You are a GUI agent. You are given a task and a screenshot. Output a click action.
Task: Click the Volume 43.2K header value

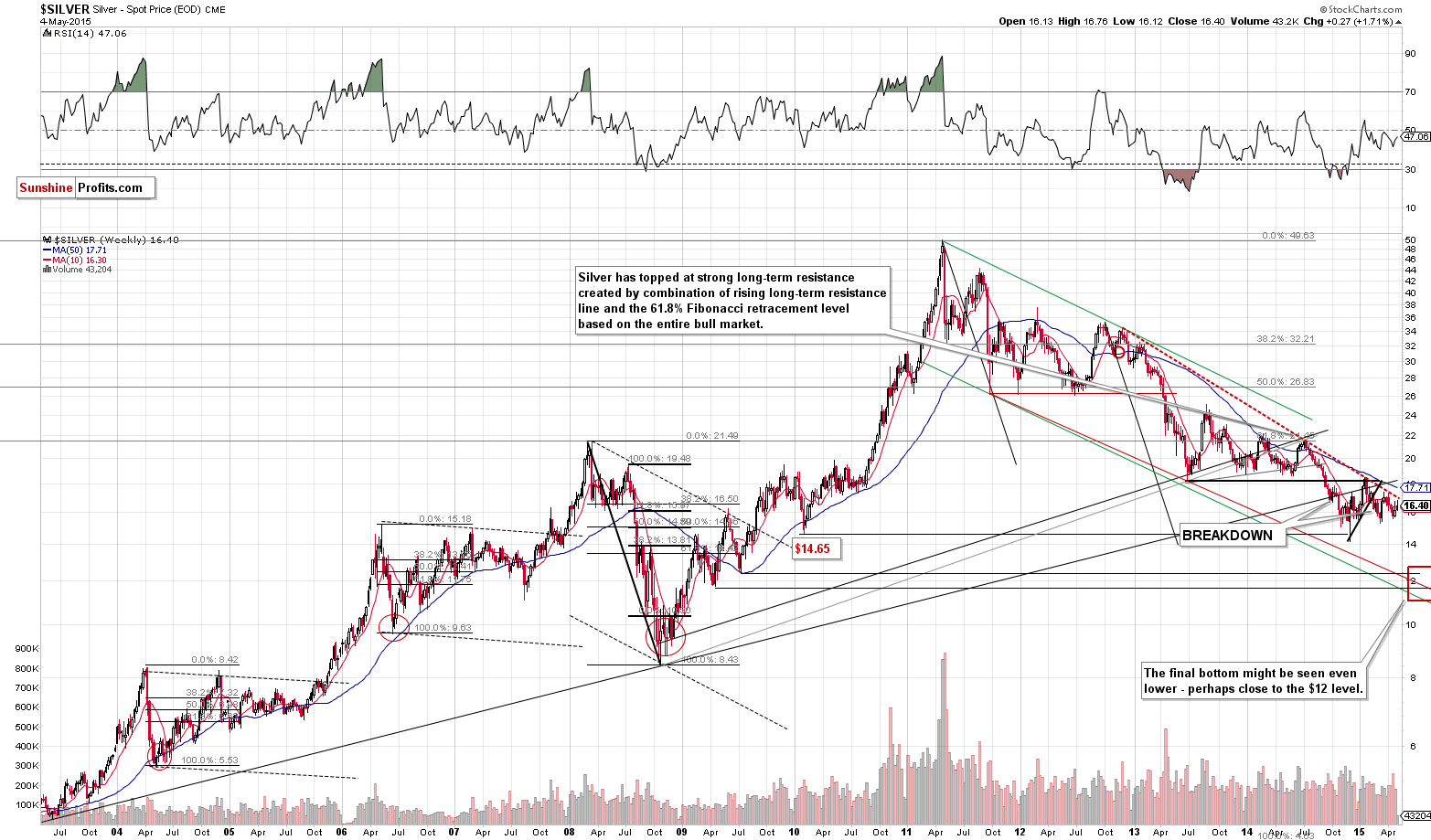tap(1263, 21)
